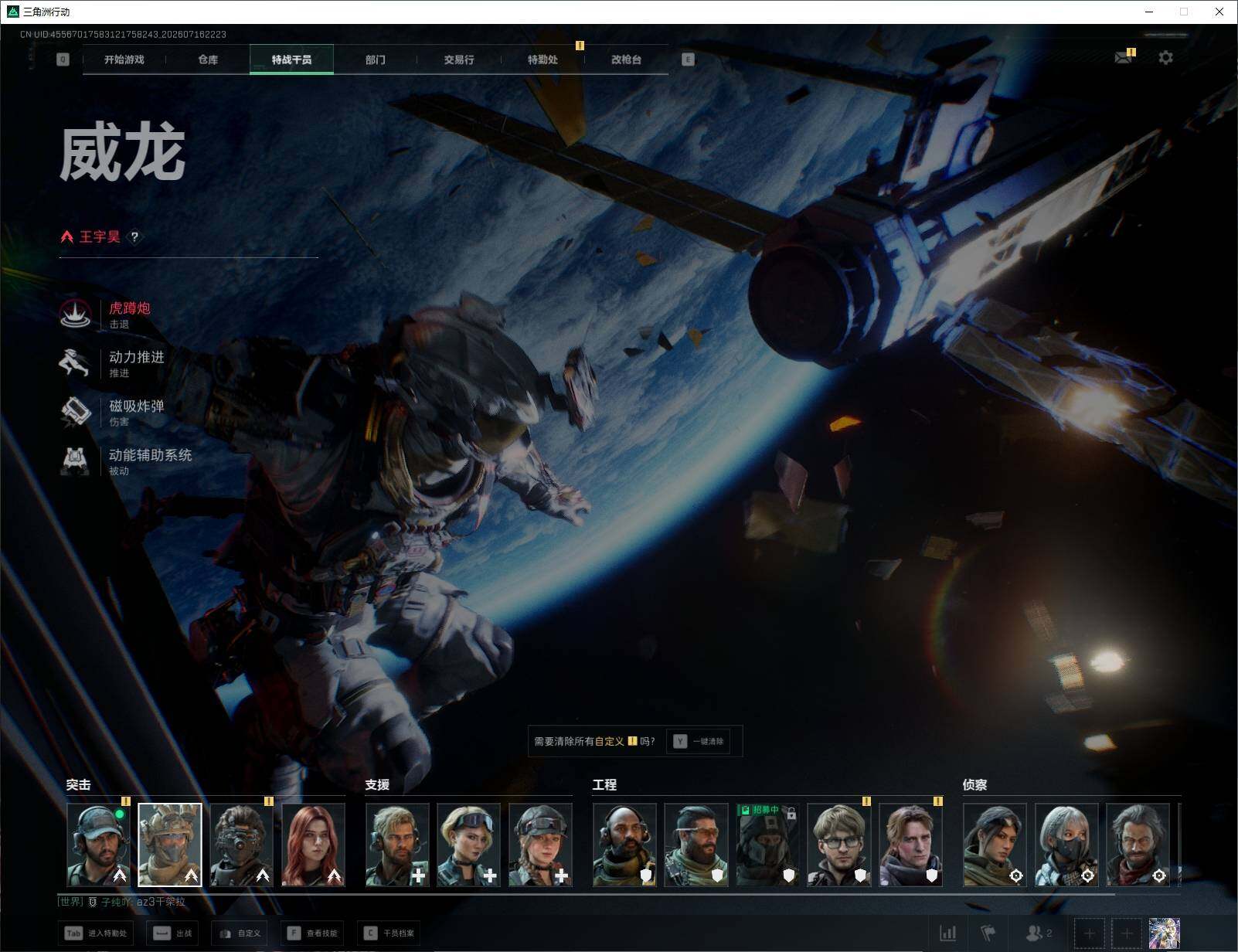
Task: Click the Q previous-tab key icon
Action: (x=63, y=59)
